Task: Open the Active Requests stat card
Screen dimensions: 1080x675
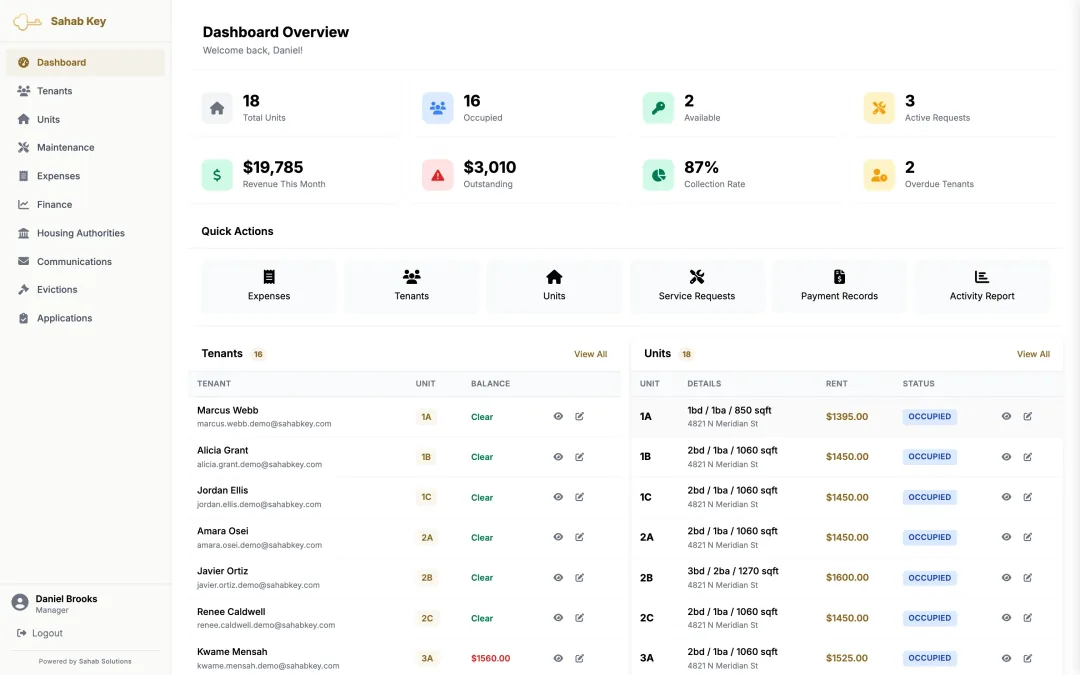Action: coord(956,108)
